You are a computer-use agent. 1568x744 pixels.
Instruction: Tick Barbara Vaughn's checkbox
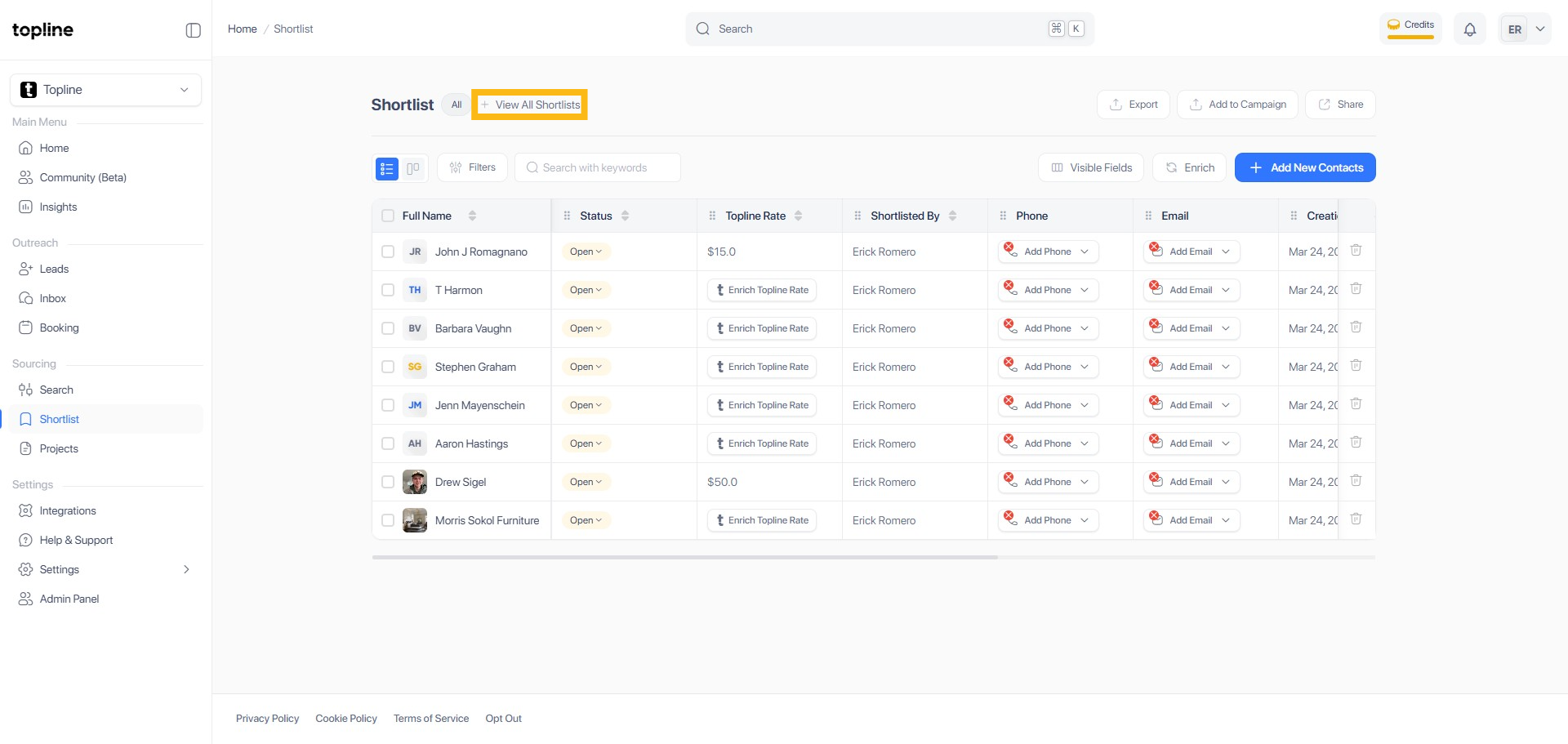click(388, 328)
